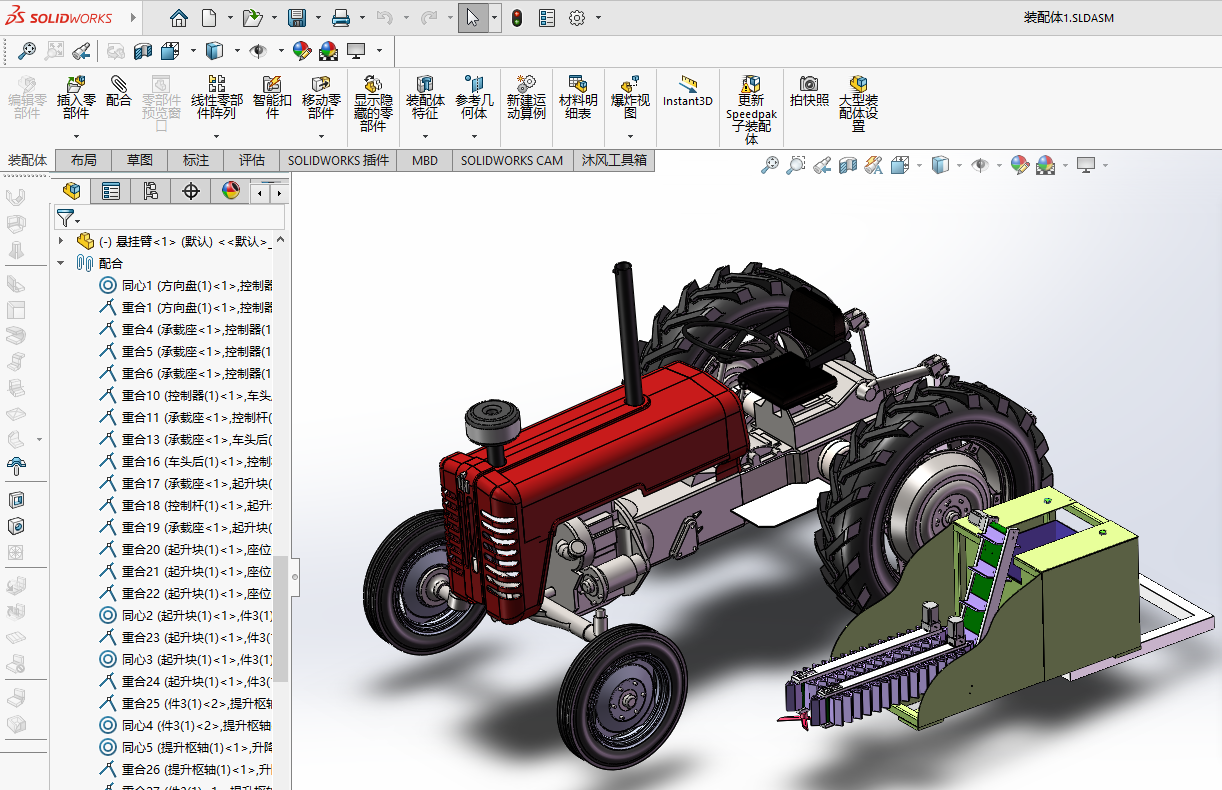Click the Save icon in top toolbar
1222x790 pixels.
click(x=297, y=18)
